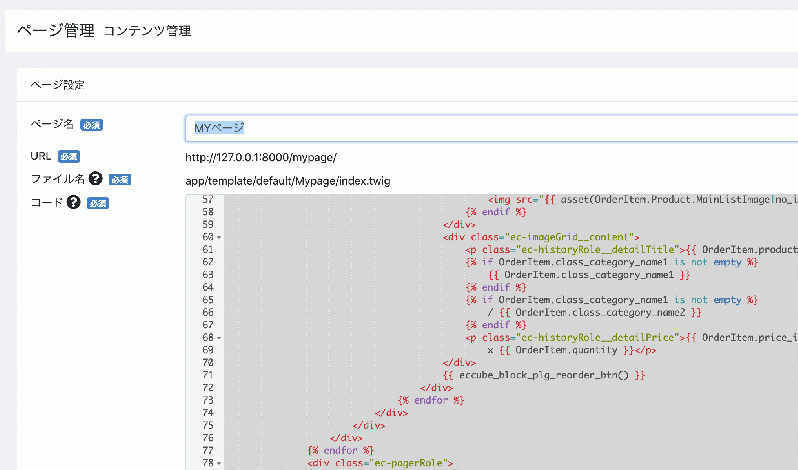
Task: Click the 必須 badge next to コード
Action: [98, 203]
